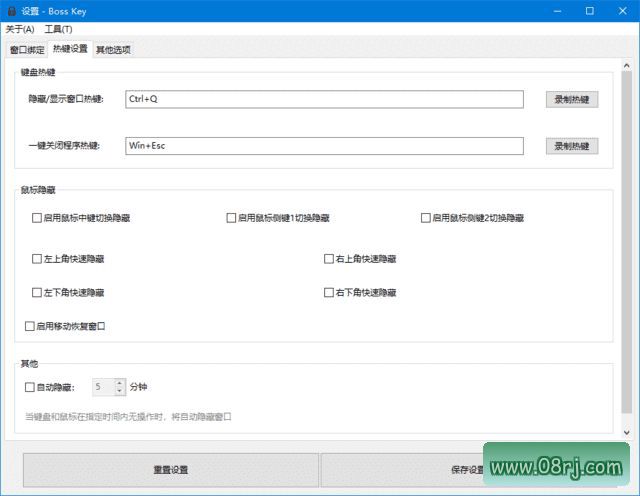Click the Boss Key lock icon in title bar
Viewport: 640px width, 496px height.
[x=12, y=11]
